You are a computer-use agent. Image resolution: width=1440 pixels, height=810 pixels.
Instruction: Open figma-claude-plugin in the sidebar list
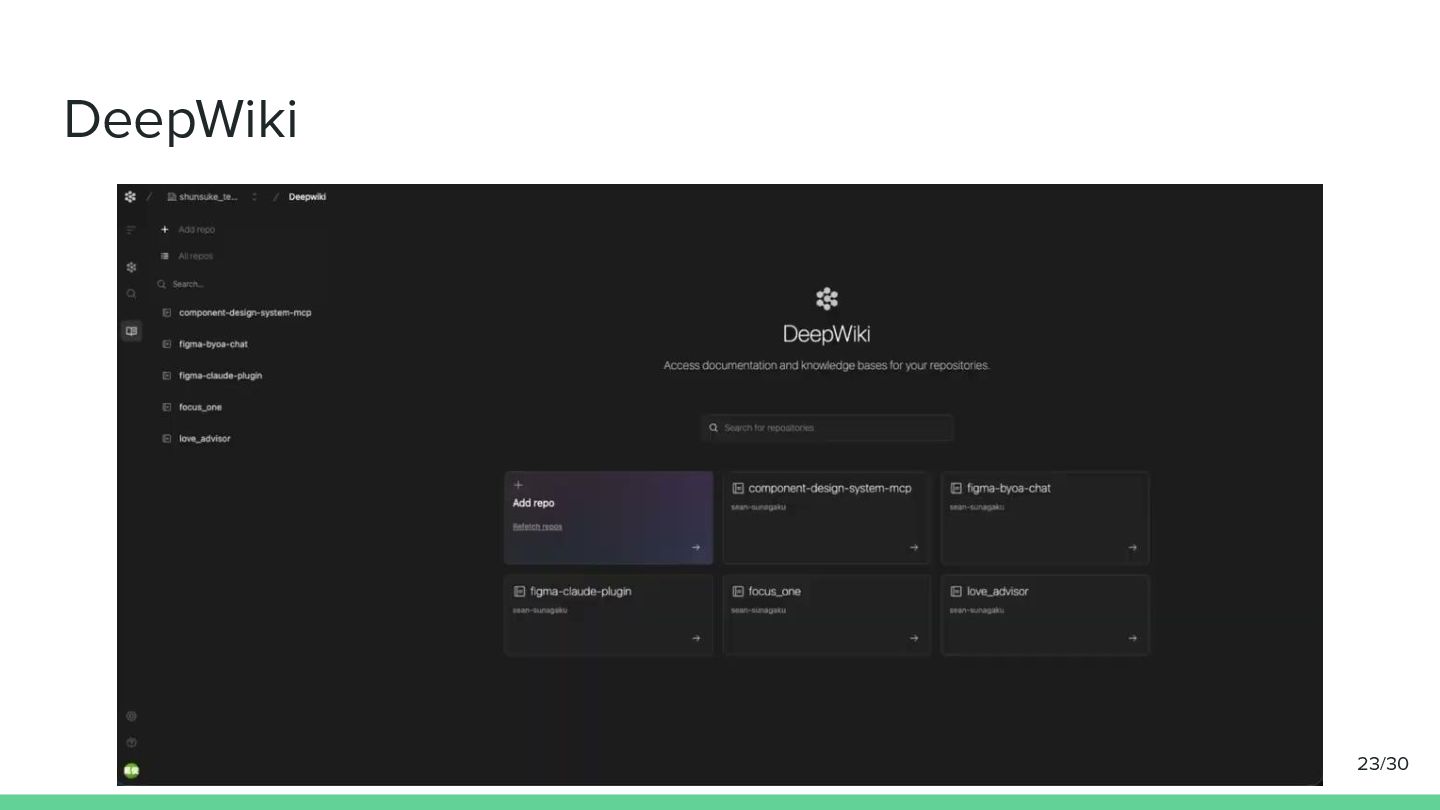[x=213, y=376]
